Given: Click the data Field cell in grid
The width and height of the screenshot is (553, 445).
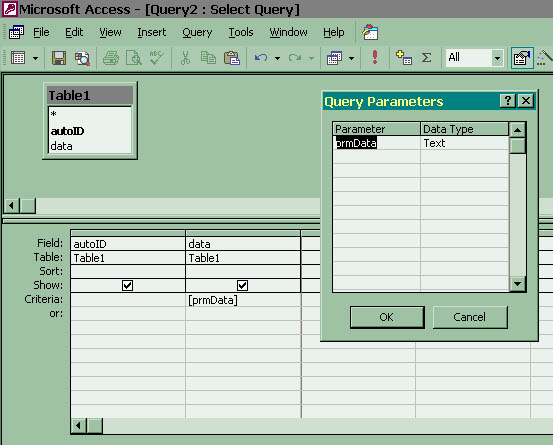Looking at the screenshot, I should click(243, 244).
